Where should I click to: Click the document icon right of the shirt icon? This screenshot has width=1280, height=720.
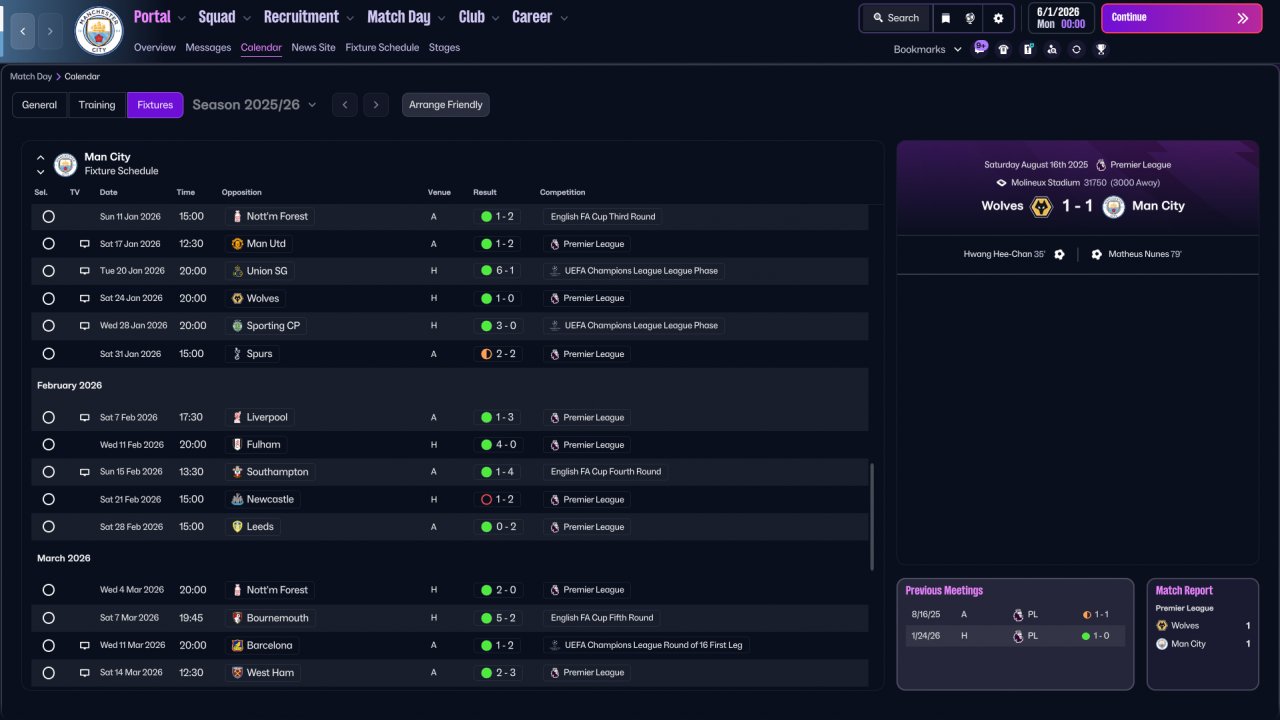coord(1028,49)
